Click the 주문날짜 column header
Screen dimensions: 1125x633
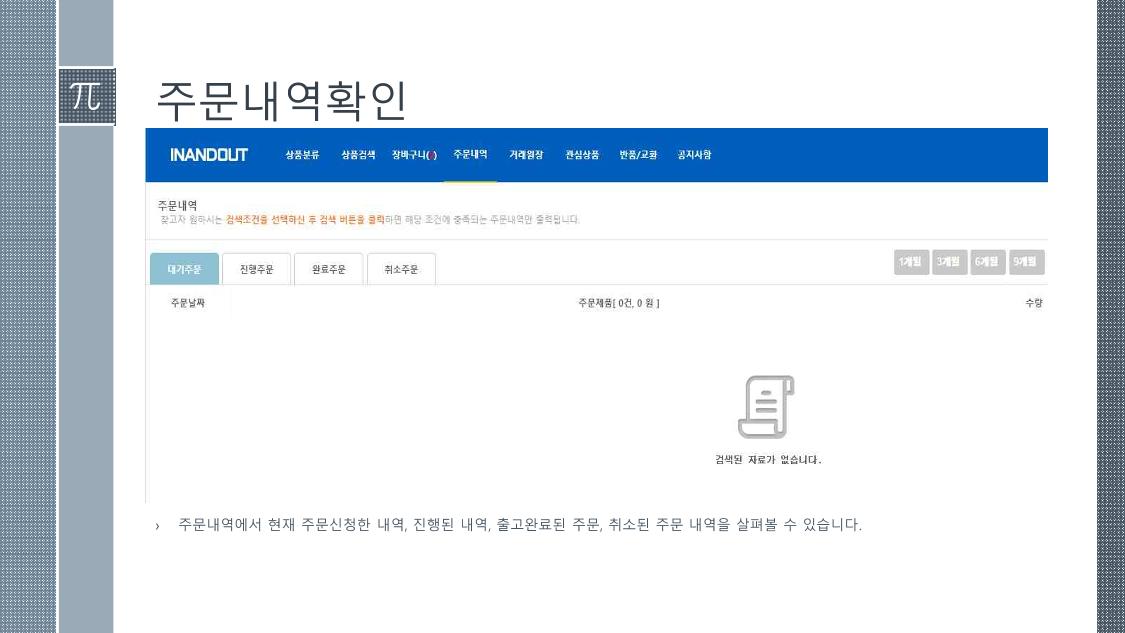tap(188, 303)
